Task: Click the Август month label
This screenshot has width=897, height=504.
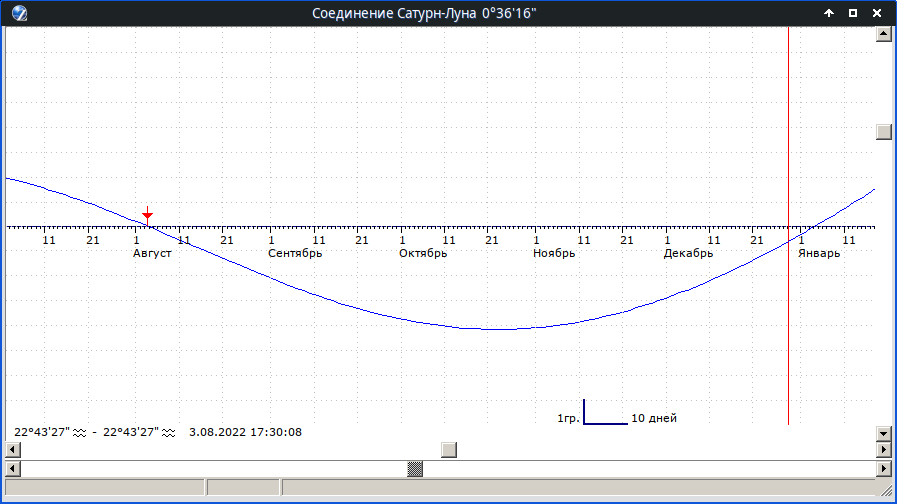Action: (x=152, y=254)
